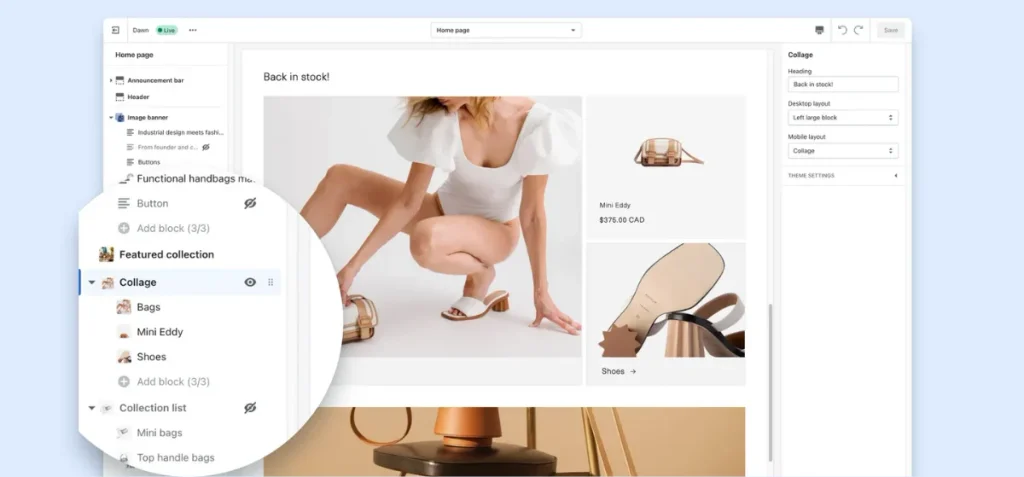Click the Live status badge

(166, 30)
